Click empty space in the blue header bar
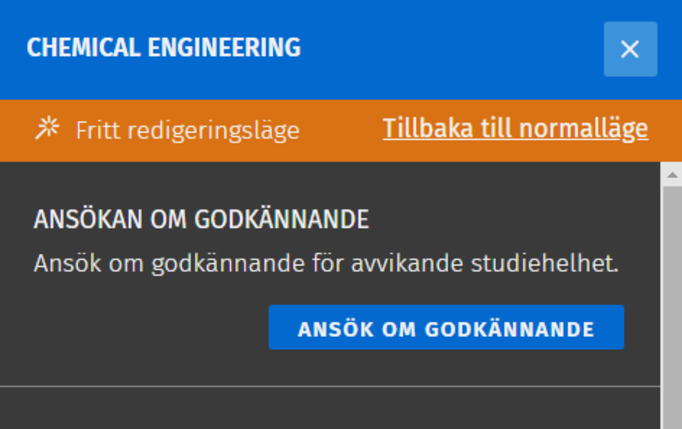 pyautogui.click(x=450, y=48)
